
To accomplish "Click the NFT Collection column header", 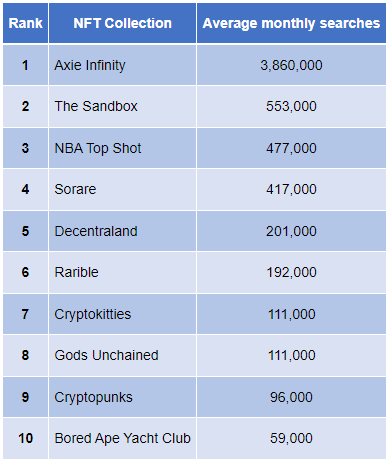I will point(122,23).
